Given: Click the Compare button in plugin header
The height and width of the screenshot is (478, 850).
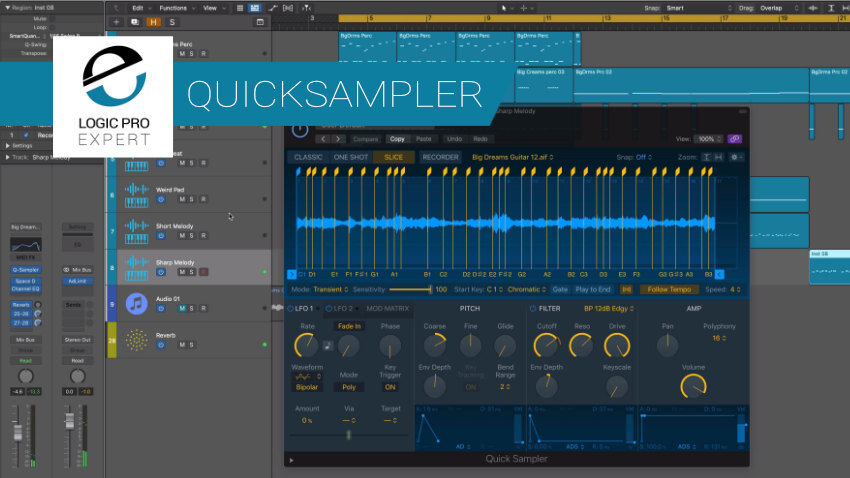Looking at the screenshot, I should (x=365, y=139).
